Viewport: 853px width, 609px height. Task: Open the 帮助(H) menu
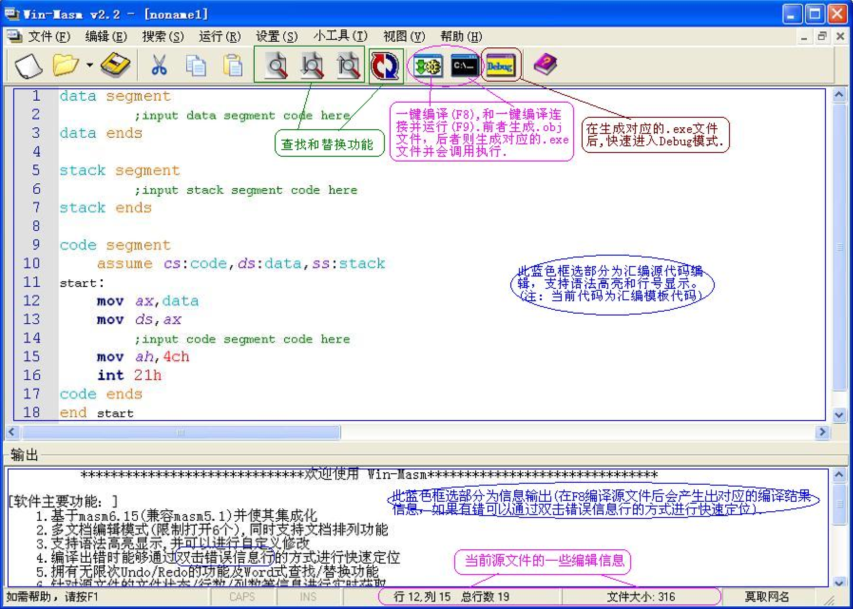461,36
